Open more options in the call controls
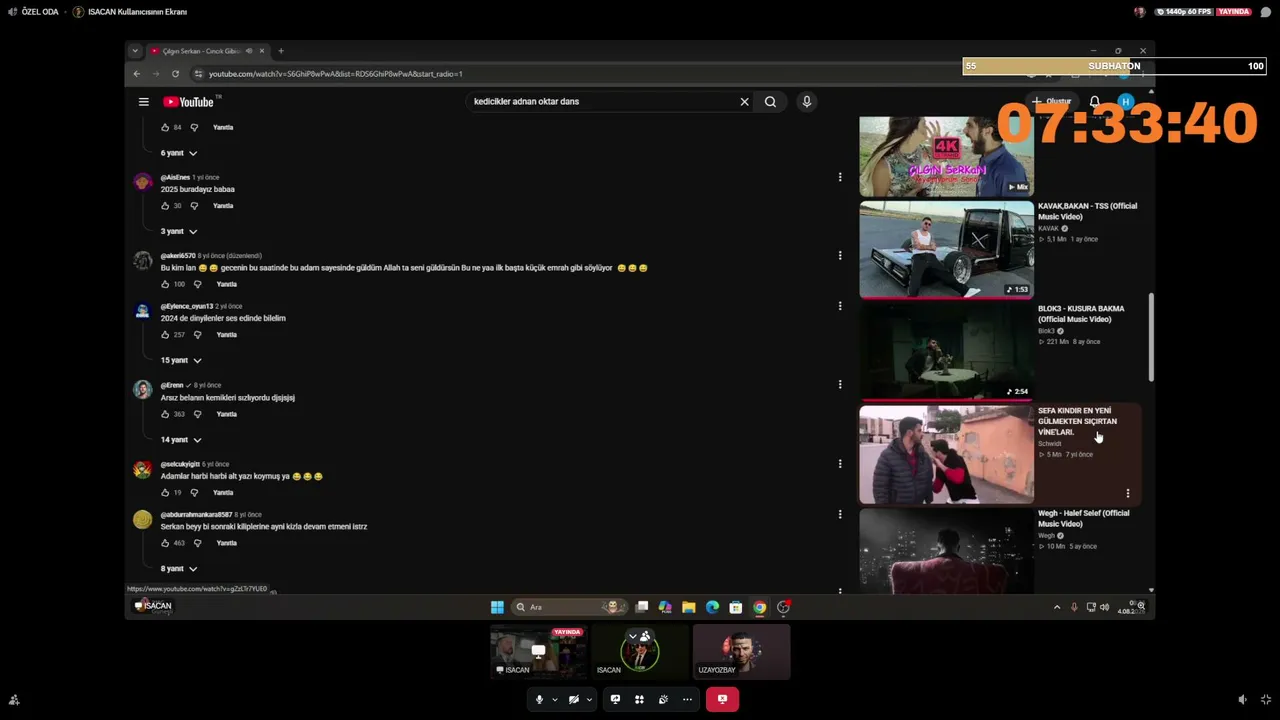The height and width of the screenshot is (720, 1280). pyautogui.click(x=687, y=700)
